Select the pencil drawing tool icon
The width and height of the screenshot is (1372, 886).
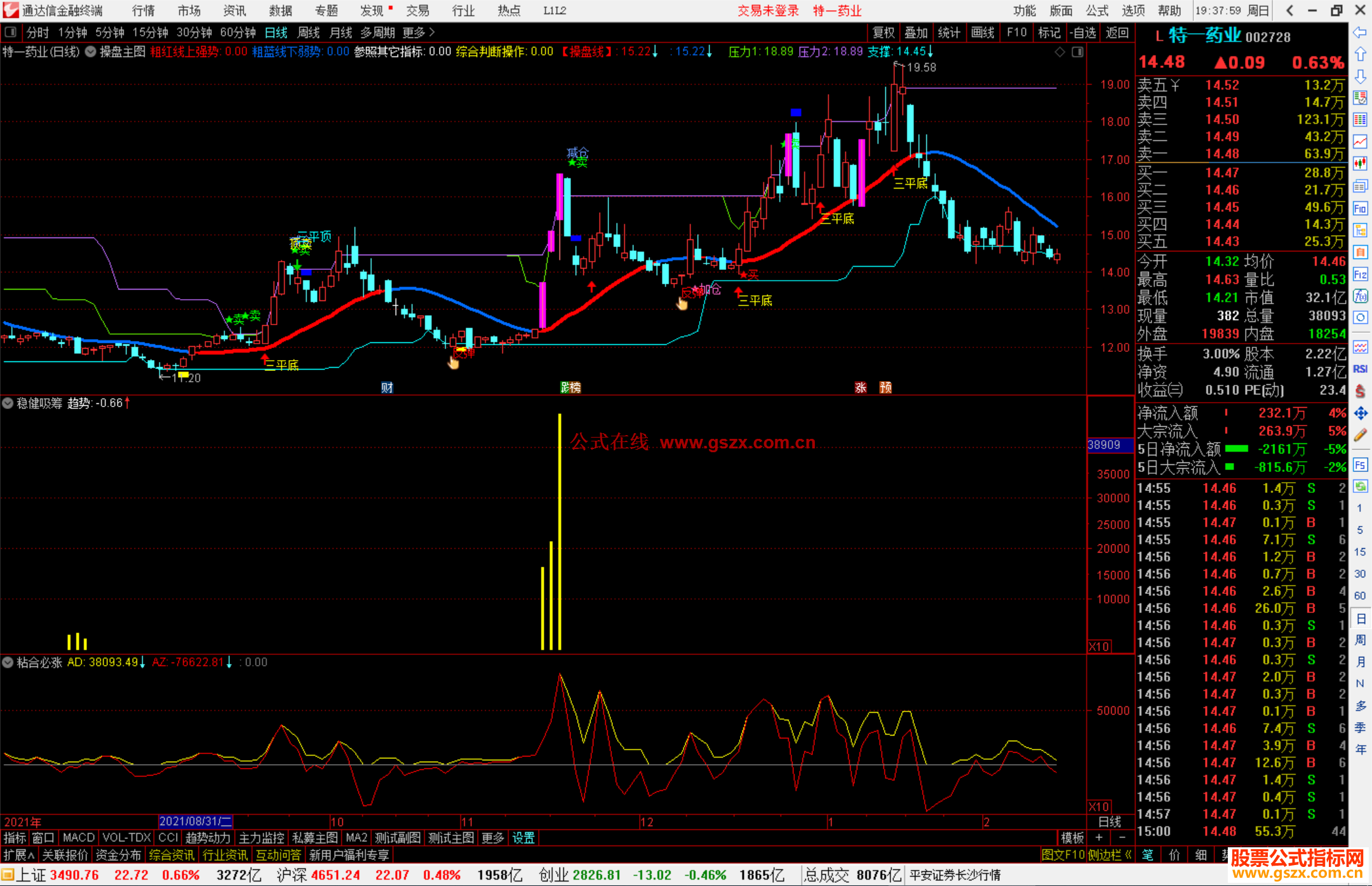pos(1360,435)
